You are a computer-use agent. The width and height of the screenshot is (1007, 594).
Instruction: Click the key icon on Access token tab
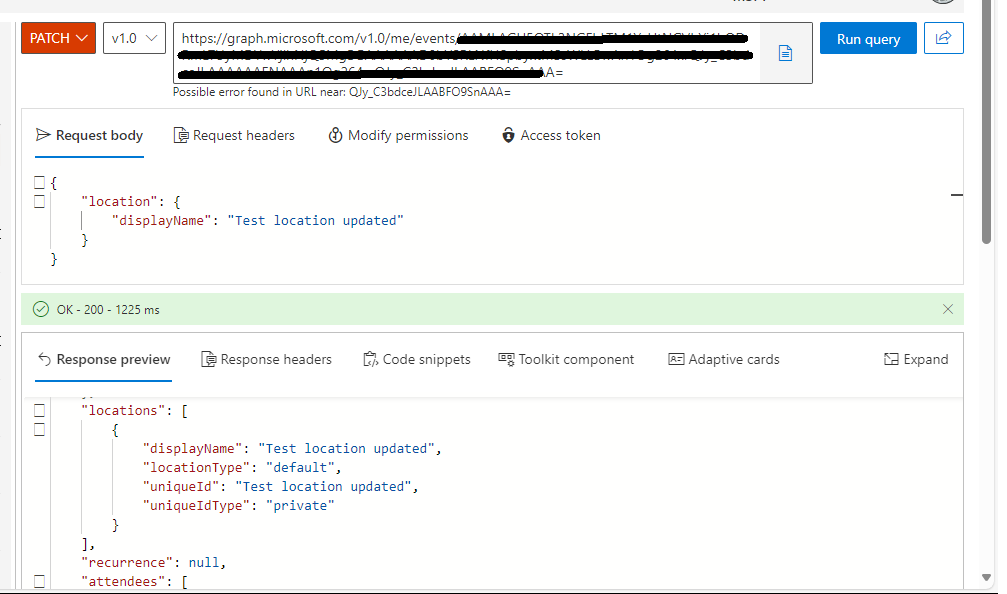(x=510, y=135)
